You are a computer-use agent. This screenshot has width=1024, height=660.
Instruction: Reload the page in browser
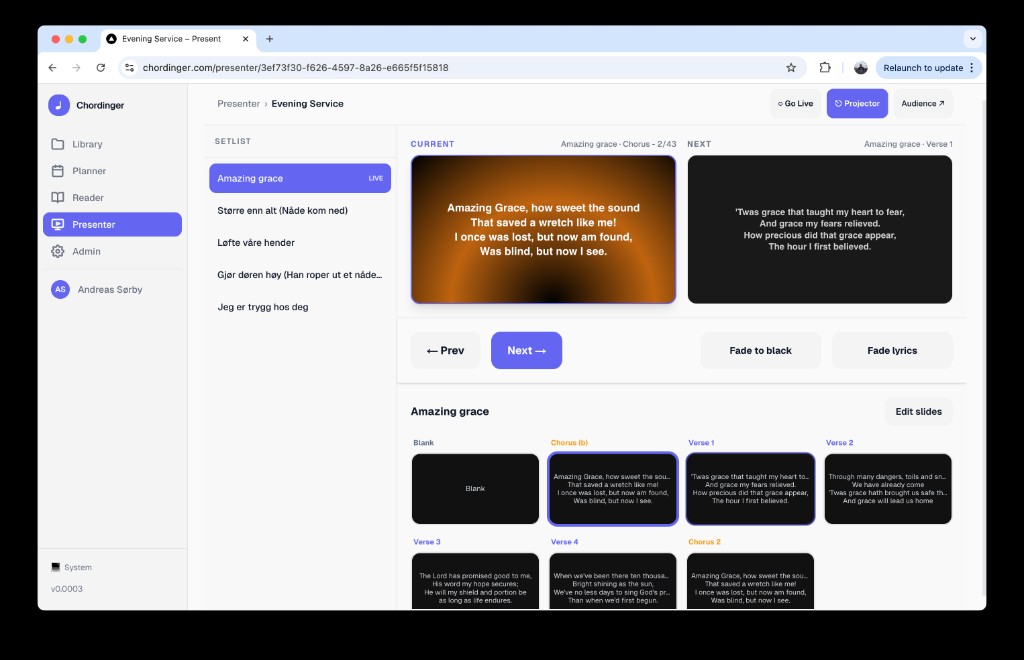(100, 68)
